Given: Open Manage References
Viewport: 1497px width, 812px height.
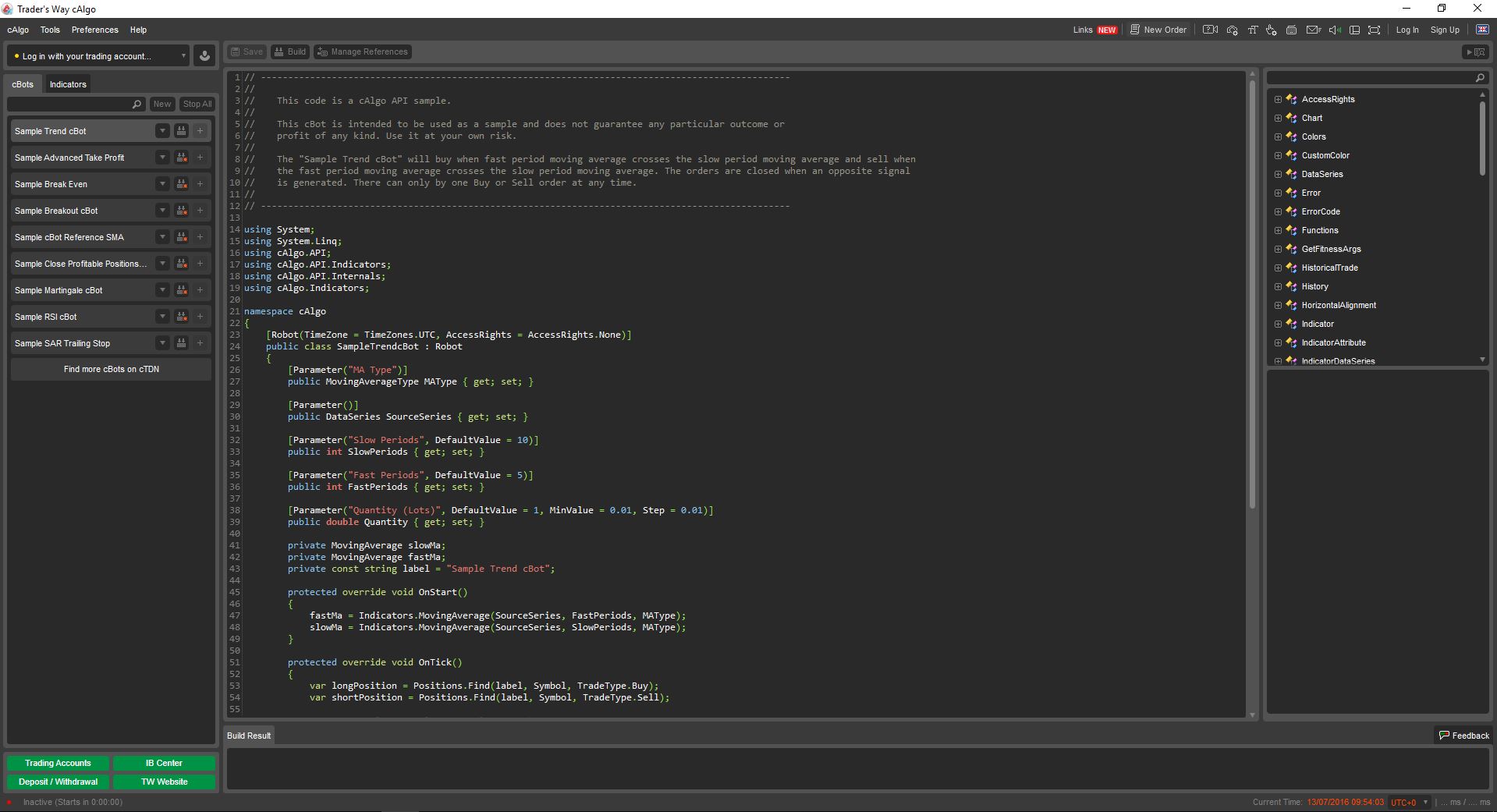Looking at the screenshot, I should tap(363, 51).
